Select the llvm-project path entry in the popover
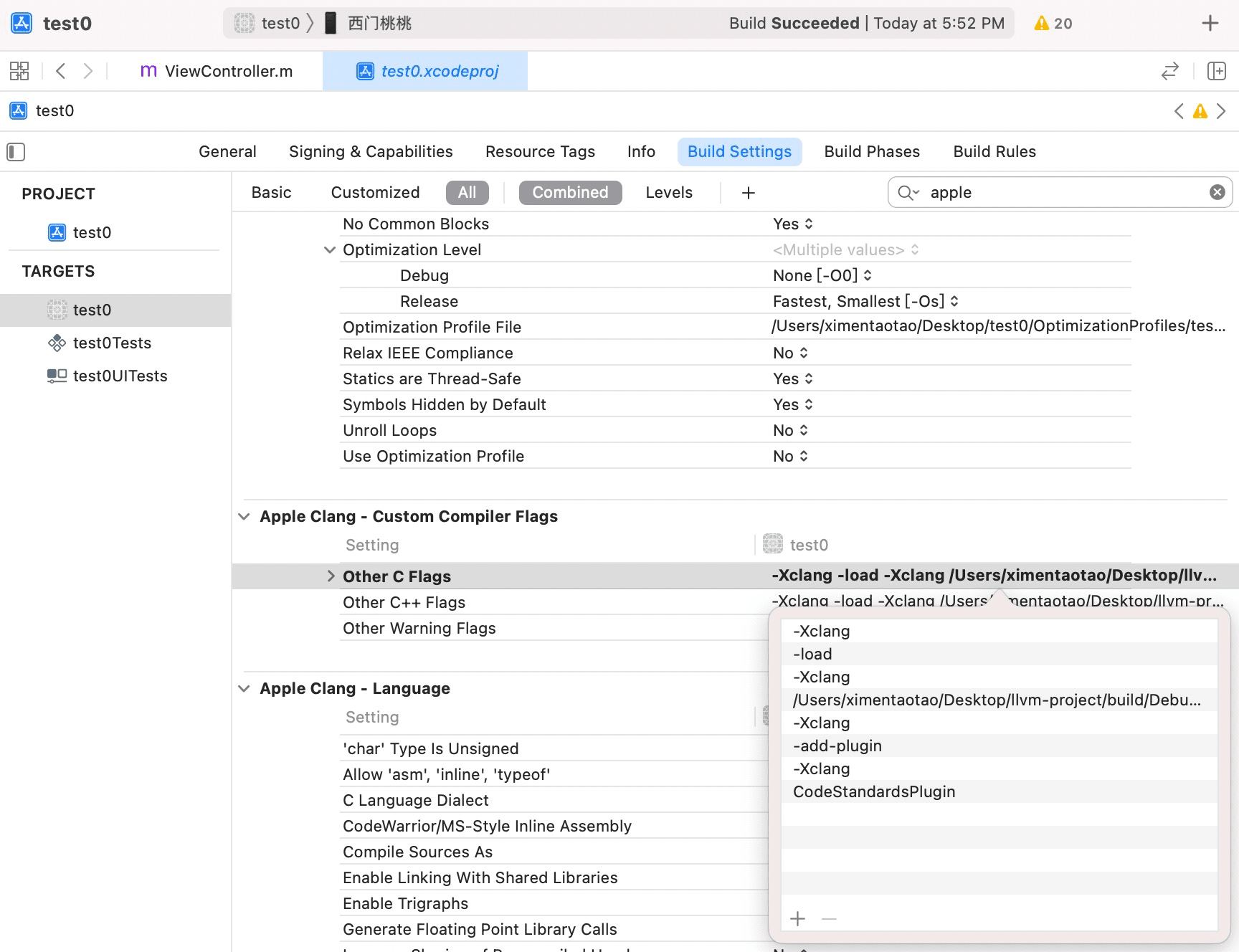The image size is (1239, 952). click(999, 700)
